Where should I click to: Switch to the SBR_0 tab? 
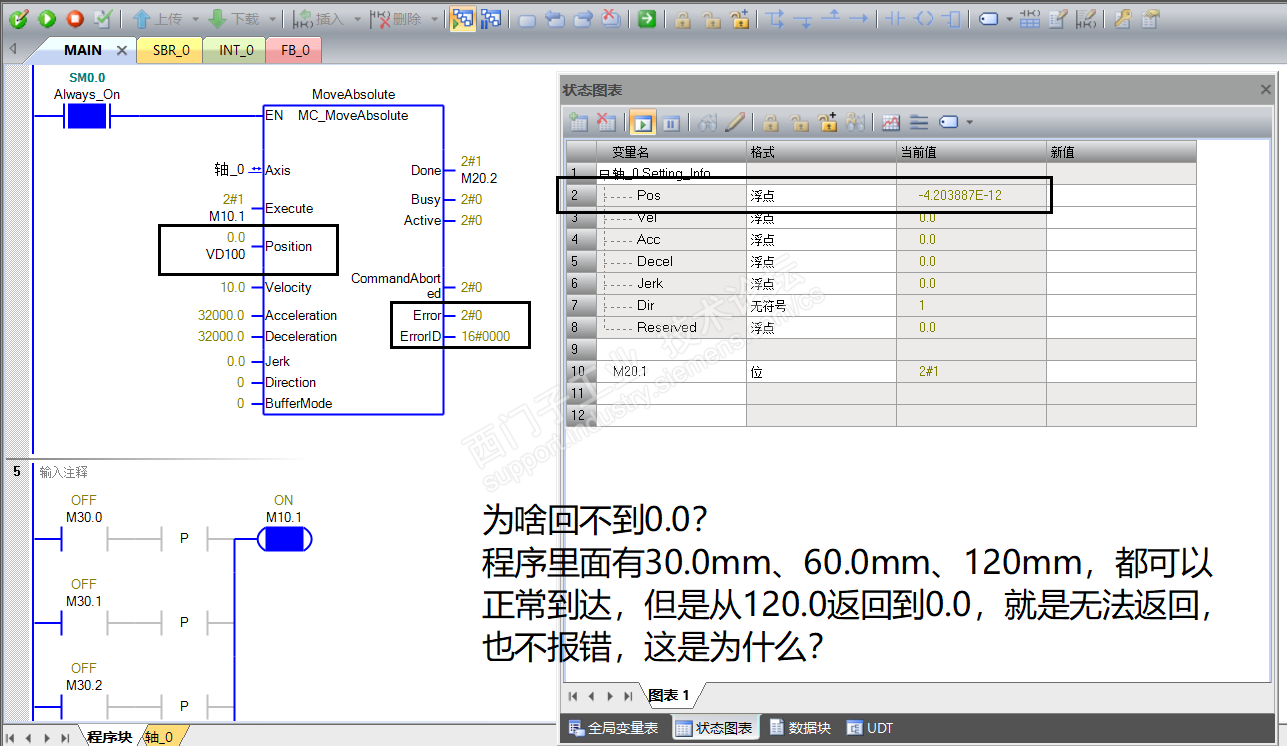coord(171,50)
